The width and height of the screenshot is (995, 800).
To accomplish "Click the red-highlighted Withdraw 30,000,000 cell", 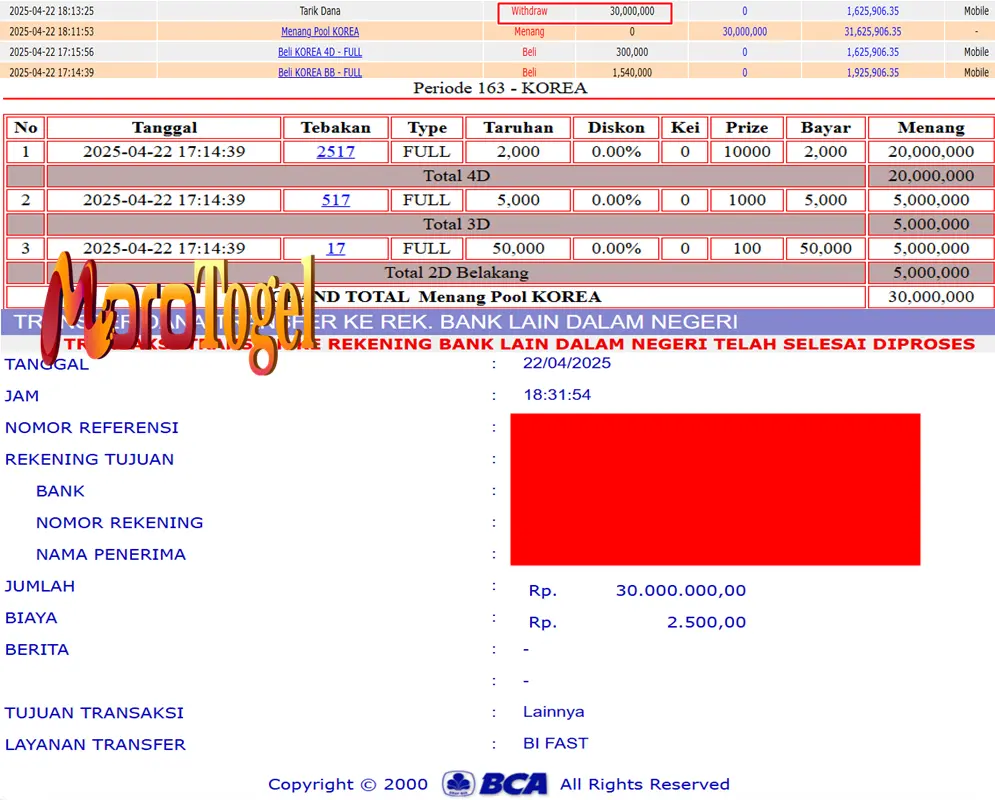I will pyautogui.click(x=585, y=11).
